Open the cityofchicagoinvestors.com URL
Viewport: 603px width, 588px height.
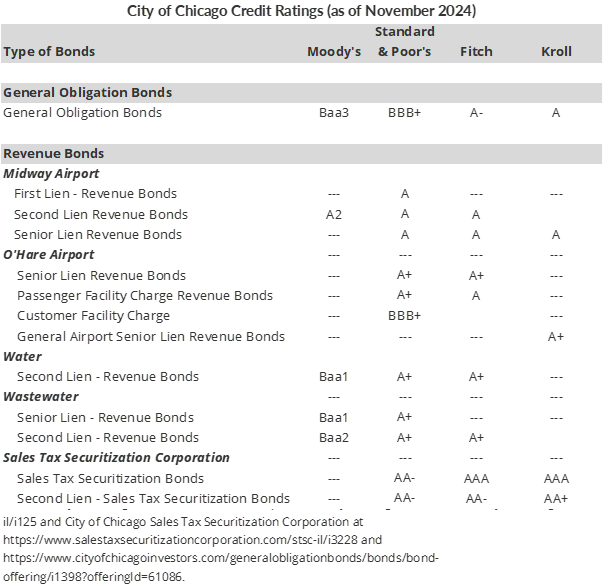pyautogui.click(x=221, y=558)
